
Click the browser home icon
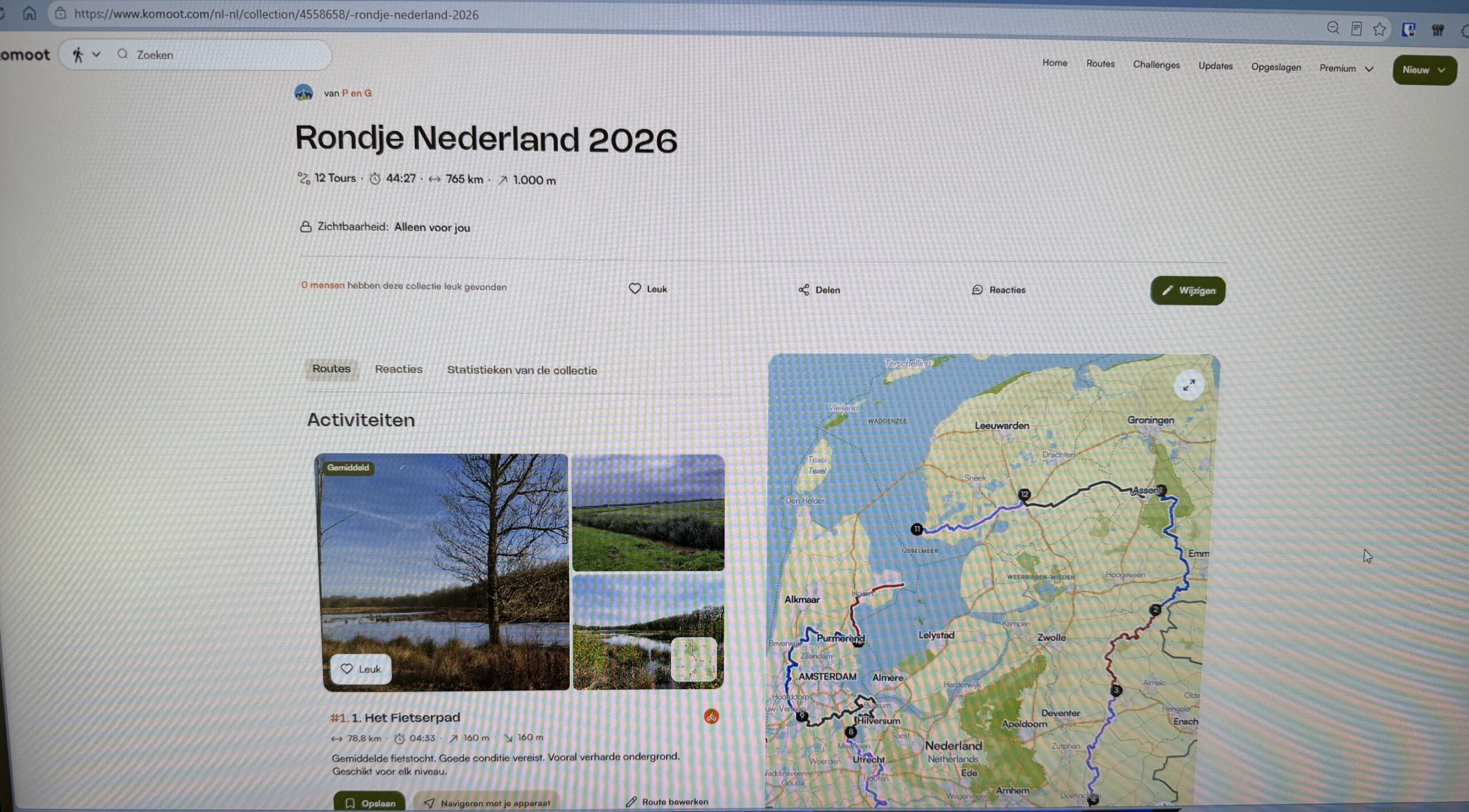(x=29, y=13)
